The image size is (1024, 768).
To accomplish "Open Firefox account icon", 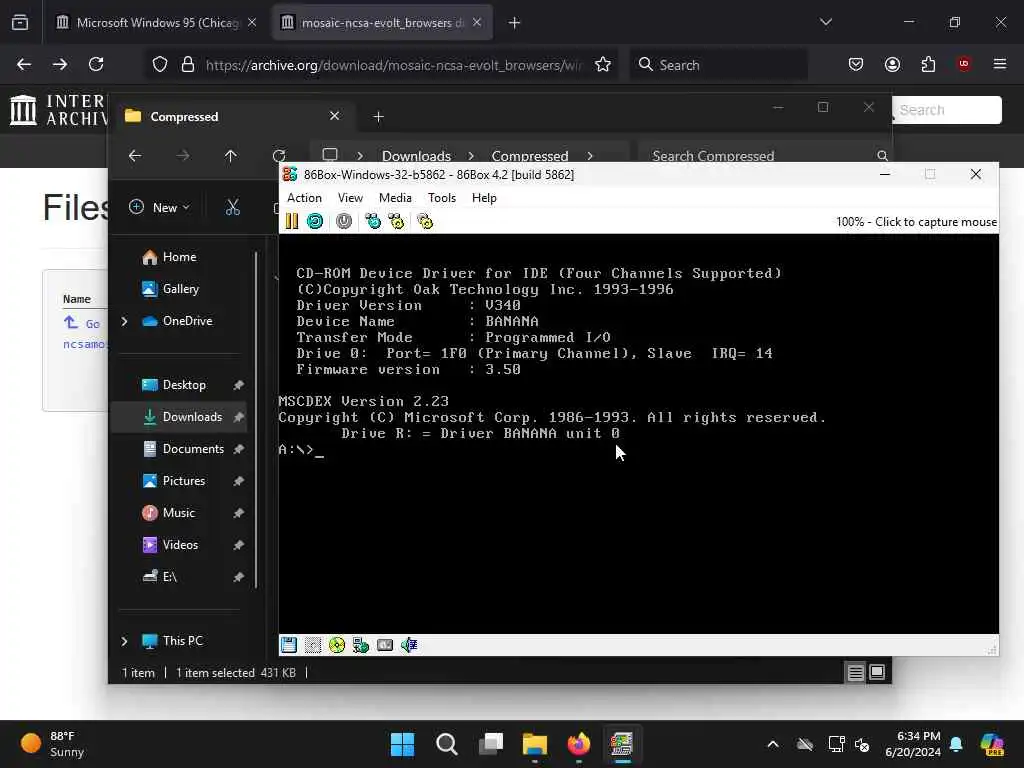I will click(x=892, y=64).
